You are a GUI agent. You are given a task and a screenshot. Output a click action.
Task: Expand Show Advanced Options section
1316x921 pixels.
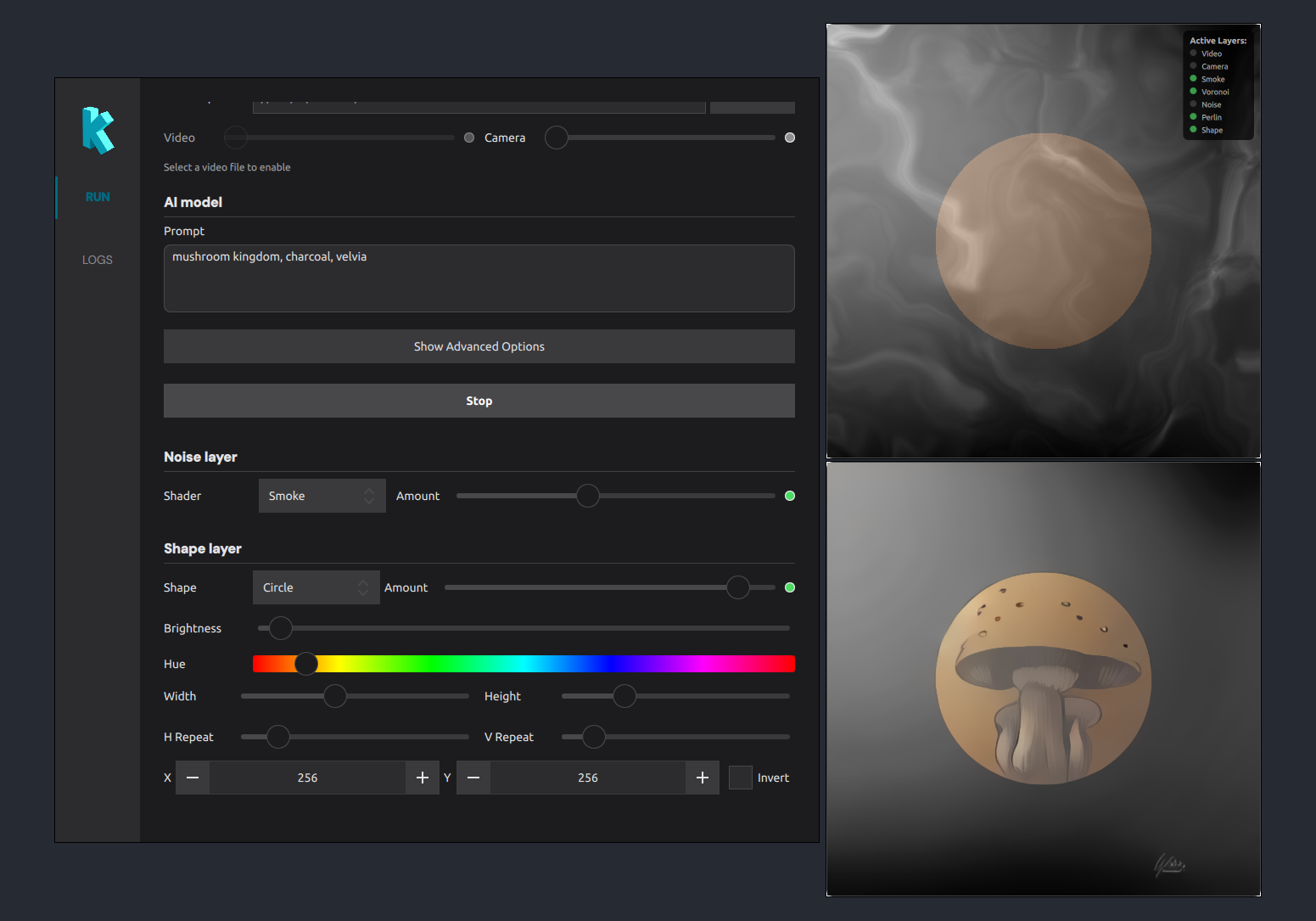click(479, 346)
